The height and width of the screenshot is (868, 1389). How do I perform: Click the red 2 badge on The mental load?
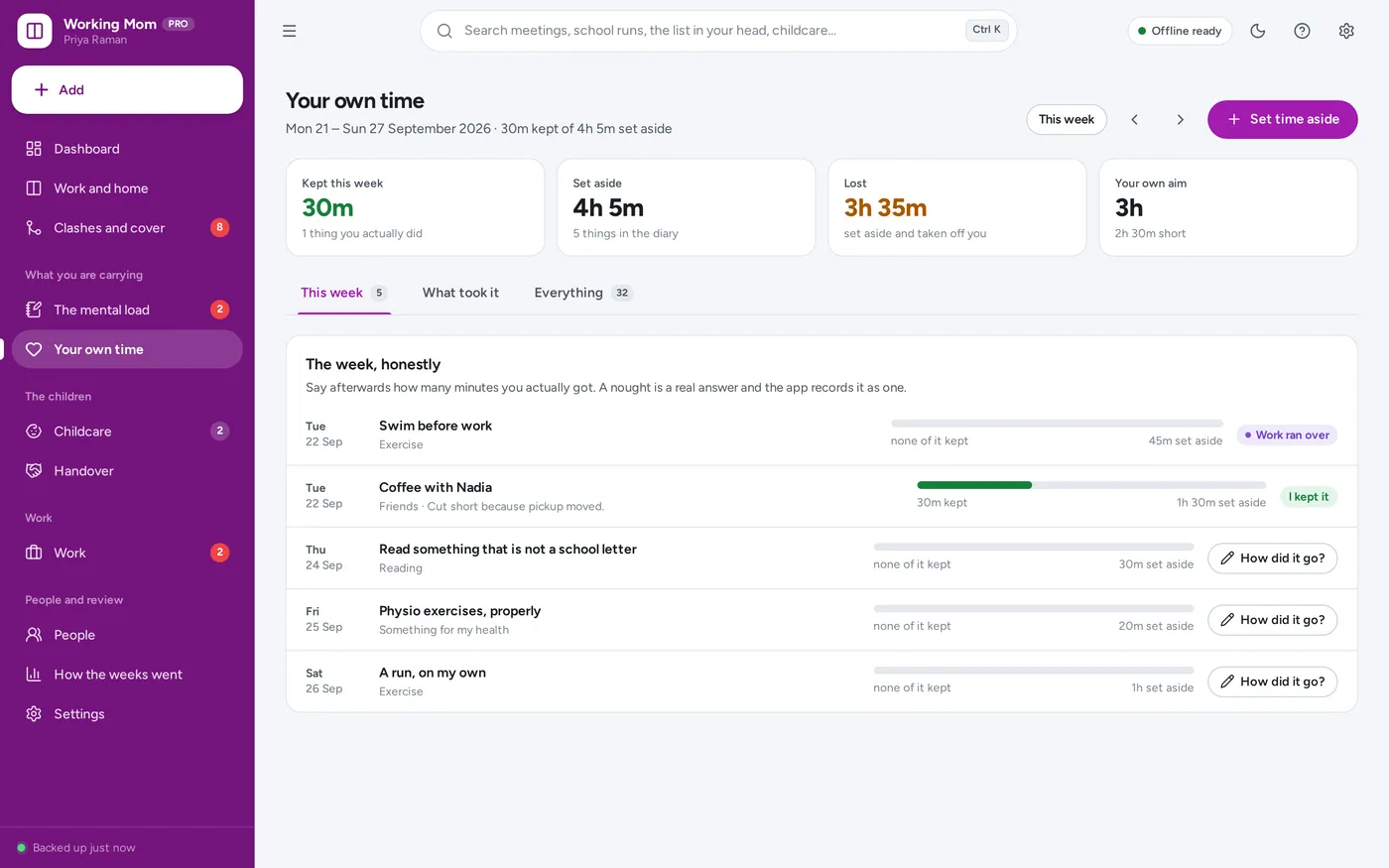220,310
